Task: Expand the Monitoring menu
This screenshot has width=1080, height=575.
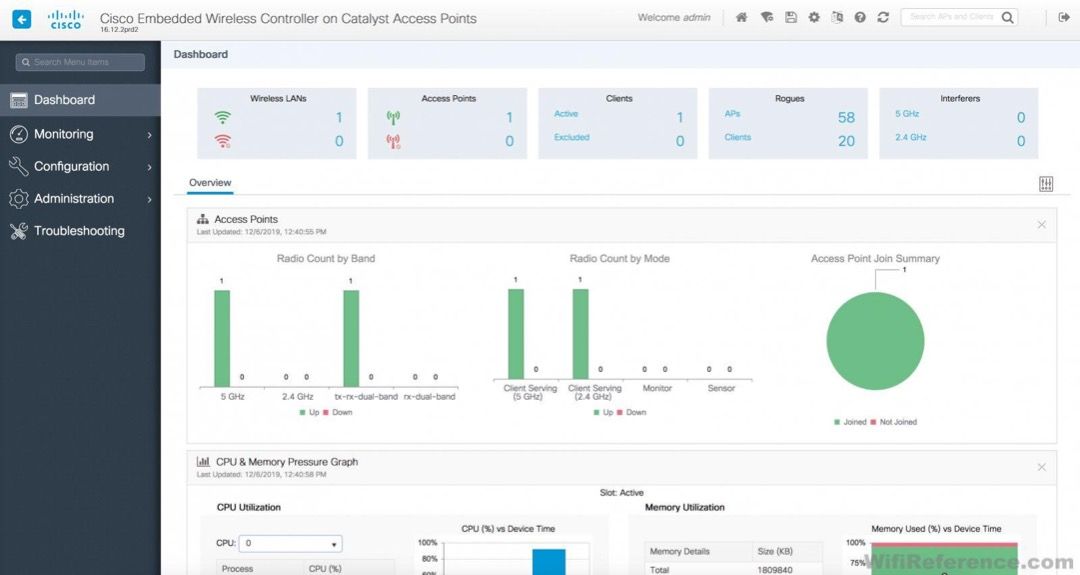Action: click(80, 134)
